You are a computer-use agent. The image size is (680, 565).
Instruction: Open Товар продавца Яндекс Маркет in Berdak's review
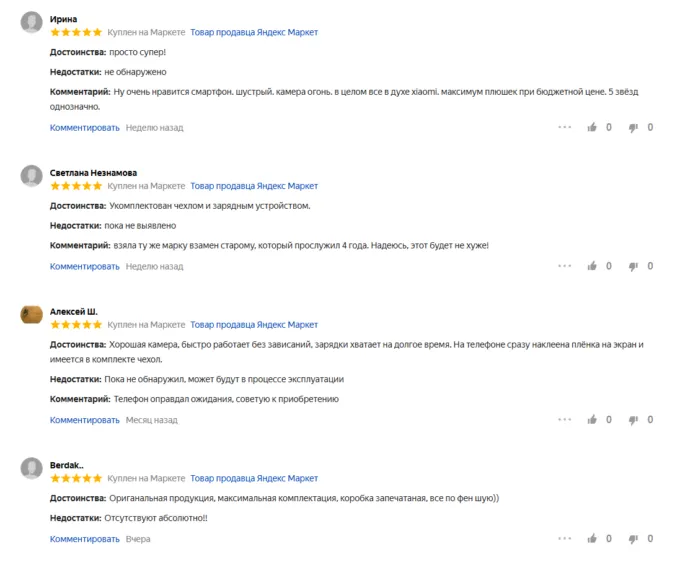coord(254,479)
